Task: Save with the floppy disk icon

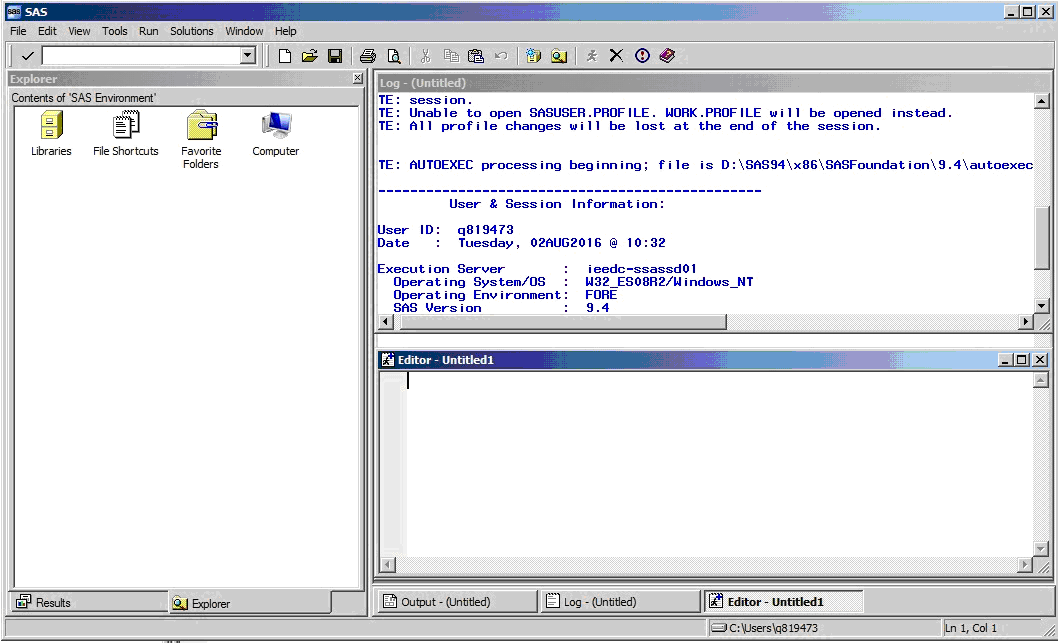Action: click(x=335, y=56)
